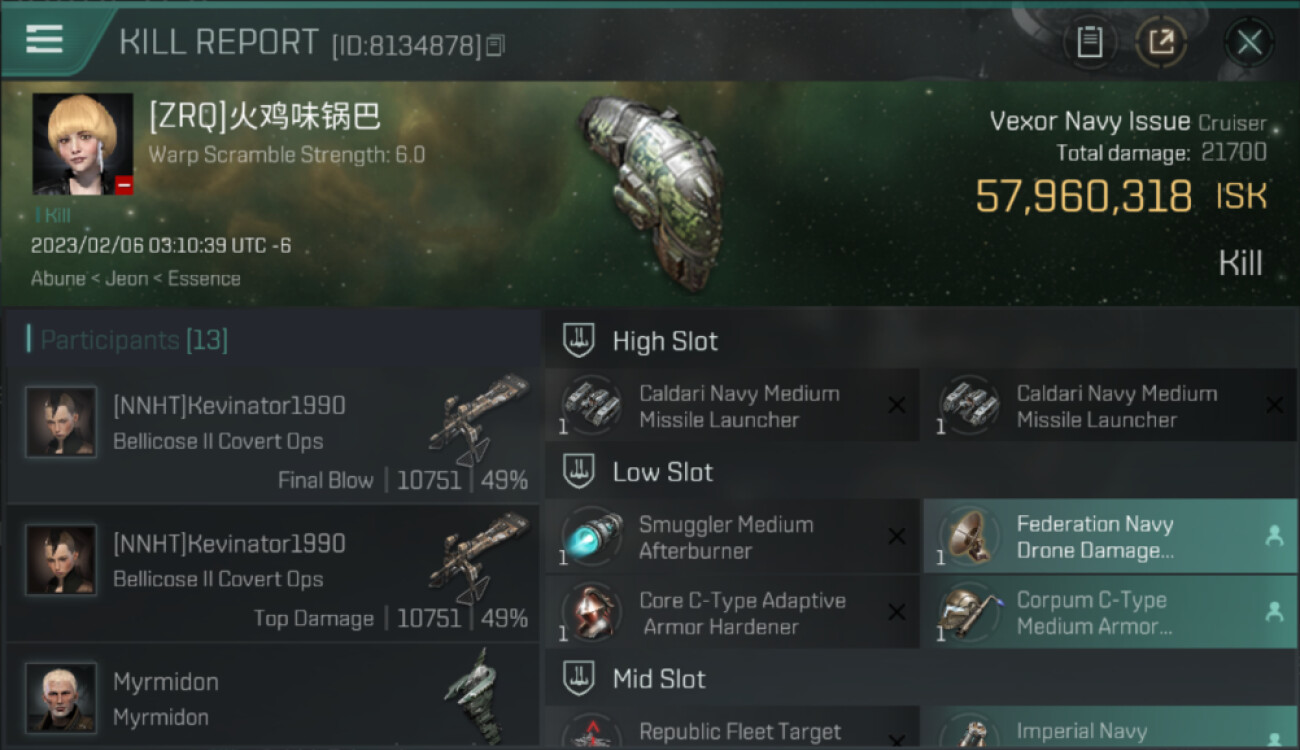Open the hamburger menu icon
The image size is (1300, 750).
tap(45, 39)
